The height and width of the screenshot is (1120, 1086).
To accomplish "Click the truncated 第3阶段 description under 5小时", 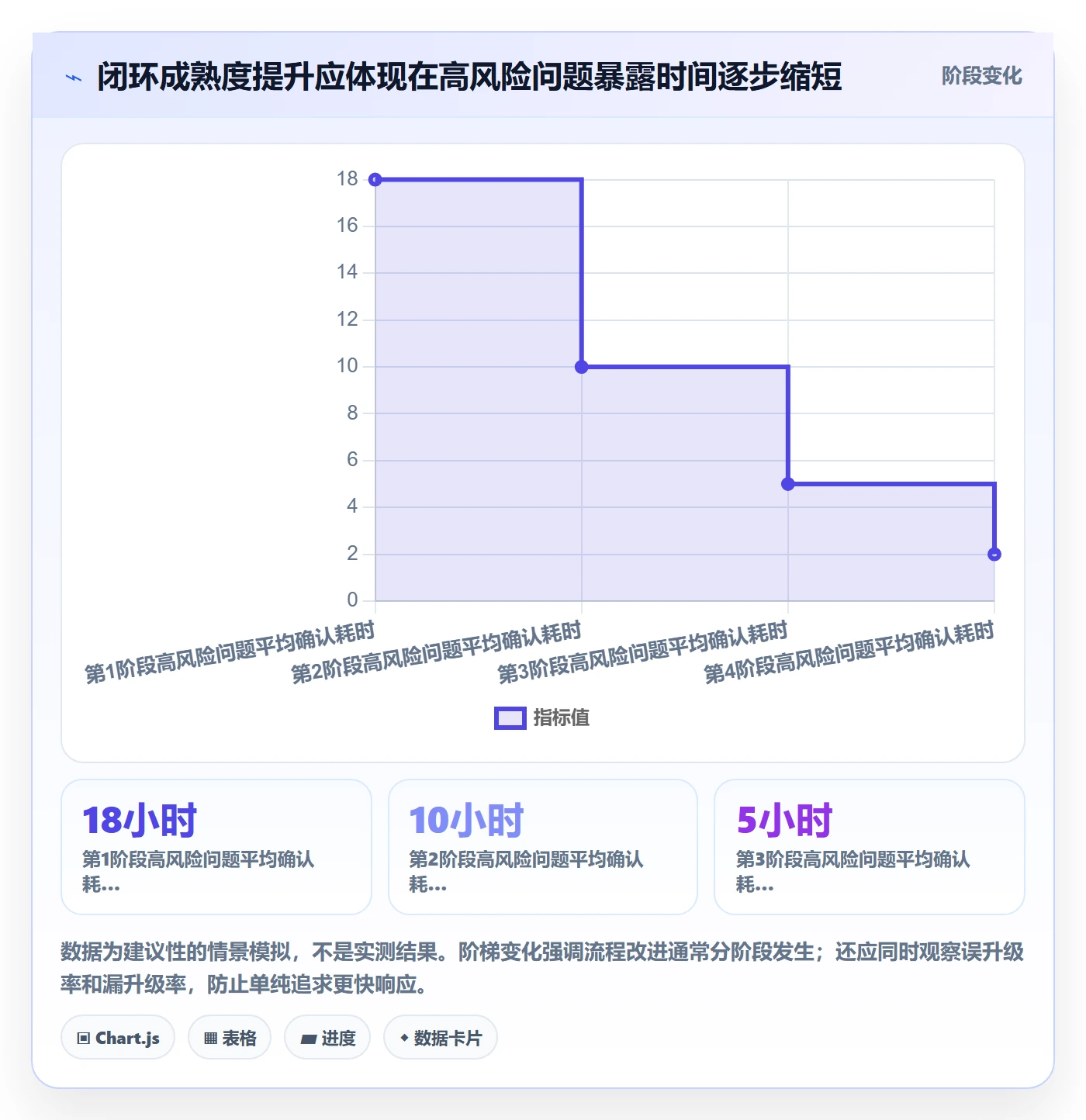I will point(853,872).
